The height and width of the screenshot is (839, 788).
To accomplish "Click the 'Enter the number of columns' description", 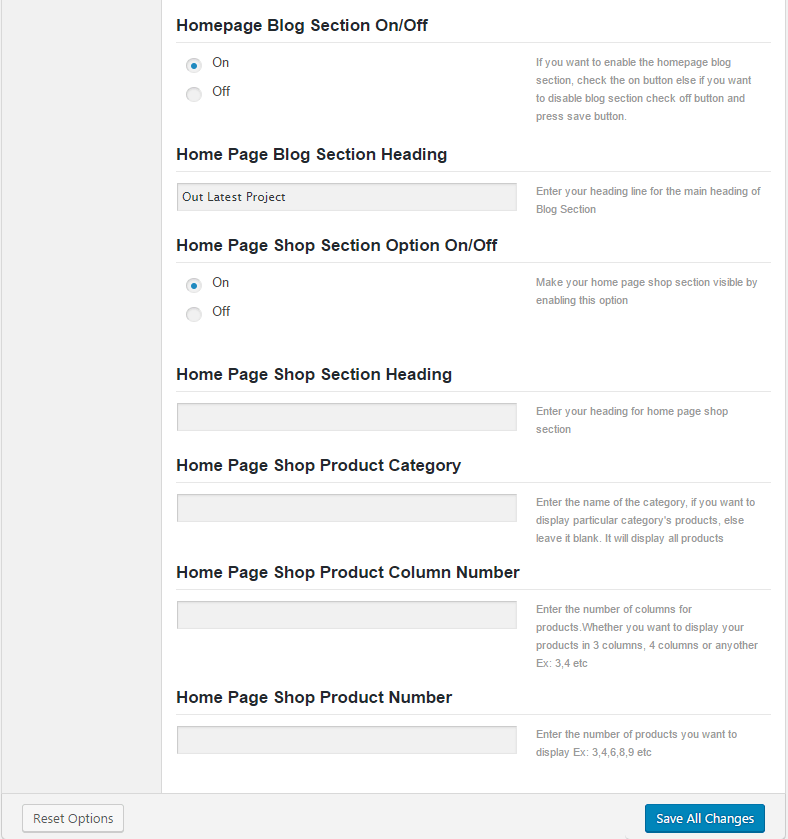I will tap(647, 636).
